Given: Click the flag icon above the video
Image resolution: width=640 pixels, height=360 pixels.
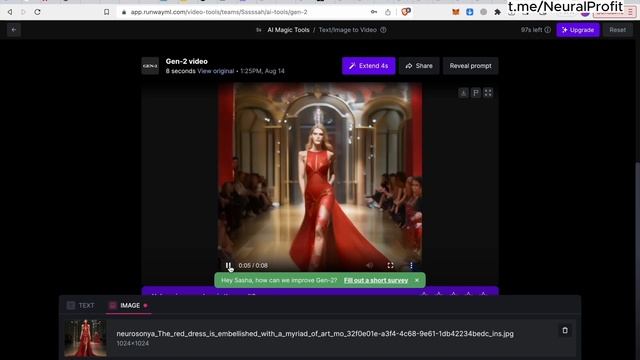Looking at the screenshot, I should (x=476, y=93).
